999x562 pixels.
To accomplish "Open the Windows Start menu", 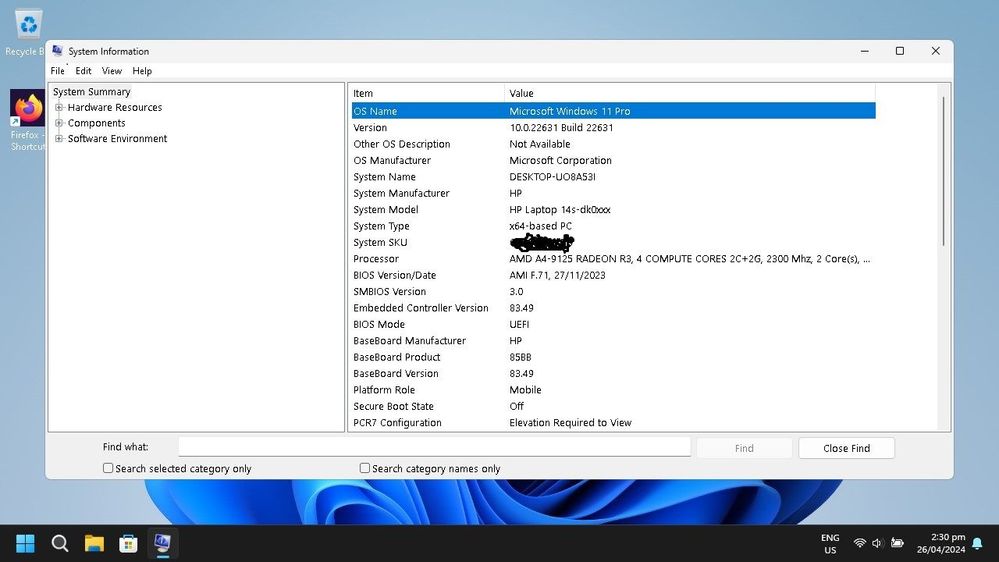I will pos(25,544).
